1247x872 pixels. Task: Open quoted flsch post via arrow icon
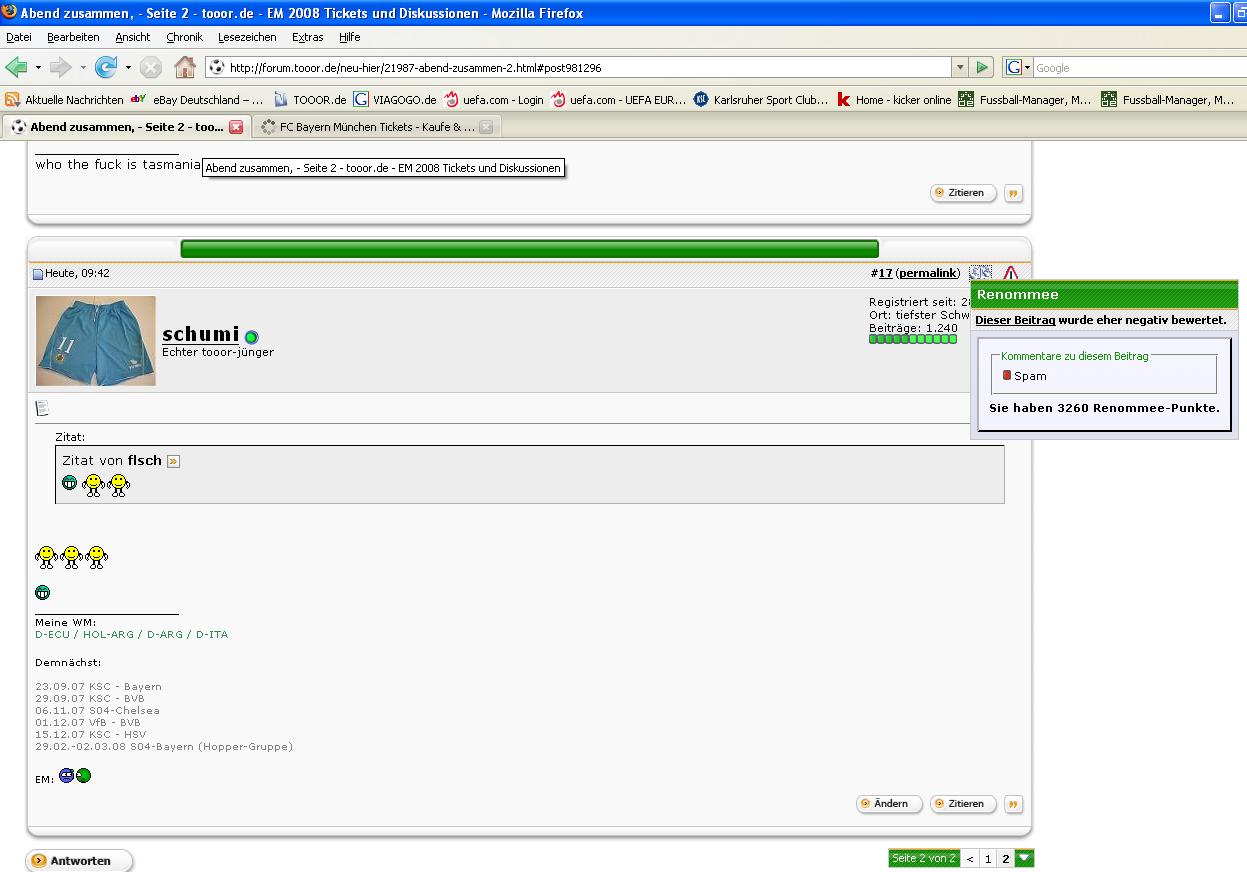173,461
